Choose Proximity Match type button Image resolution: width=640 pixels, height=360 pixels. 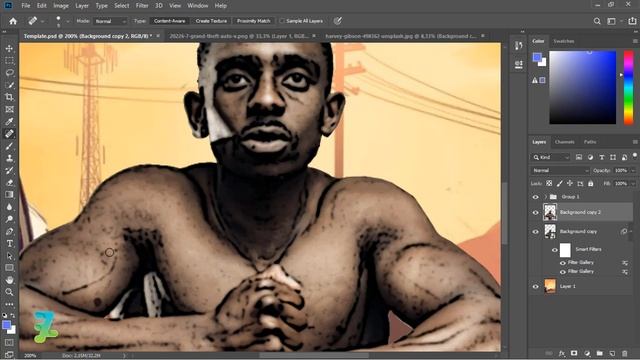pos(253,21)
